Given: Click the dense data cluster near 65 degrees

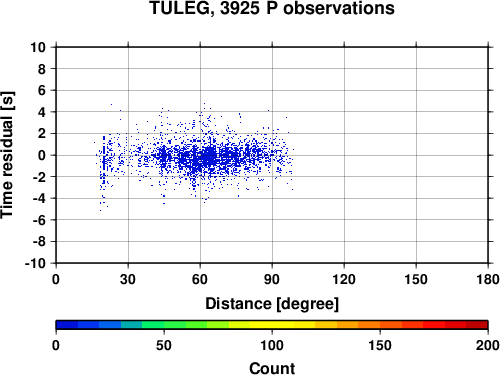Looking at the screenshot, I should pyautogui.click(x=210, y=157).
